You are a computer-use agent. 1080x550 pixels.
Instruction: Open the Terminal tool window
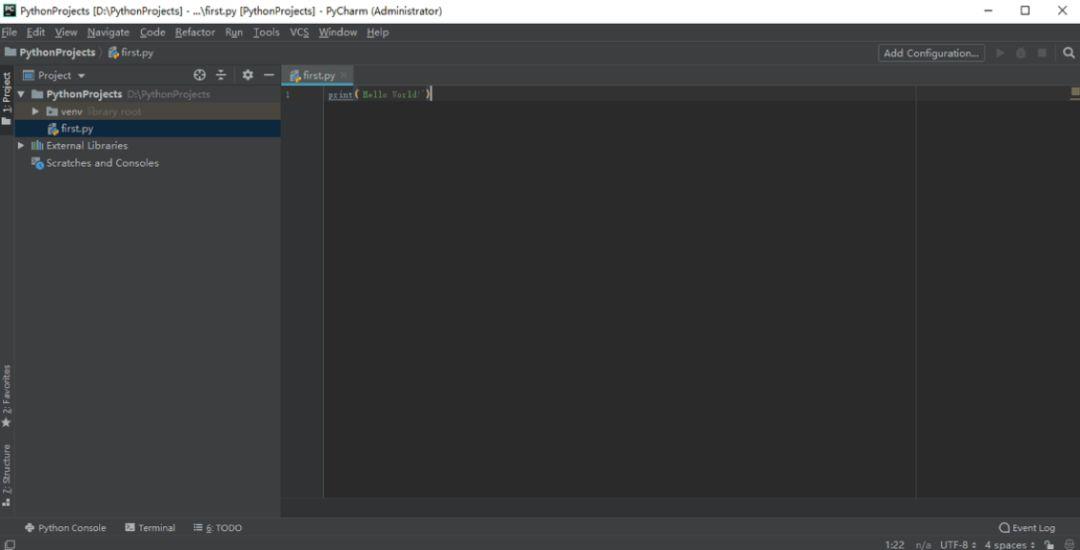[150, 528]
